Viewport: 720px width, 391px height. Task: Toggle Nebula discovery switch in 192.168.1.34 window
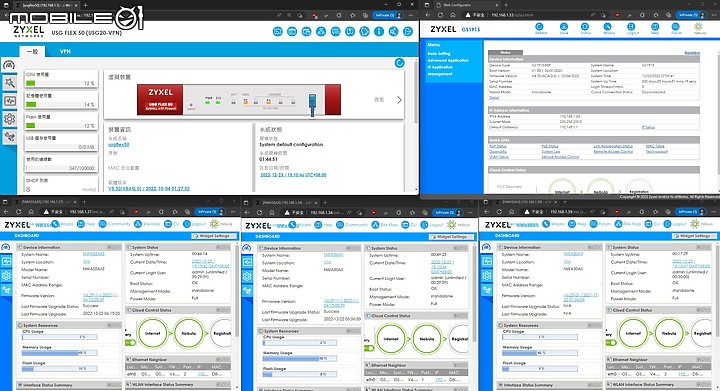[369, 348]
